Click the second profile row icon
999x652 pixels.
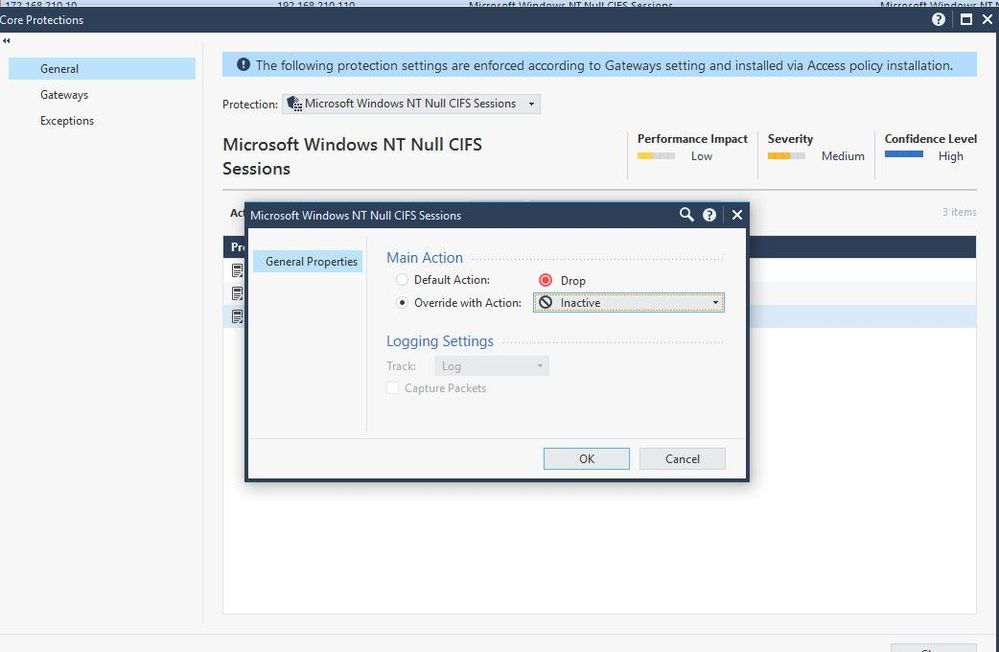click(237, 294)
